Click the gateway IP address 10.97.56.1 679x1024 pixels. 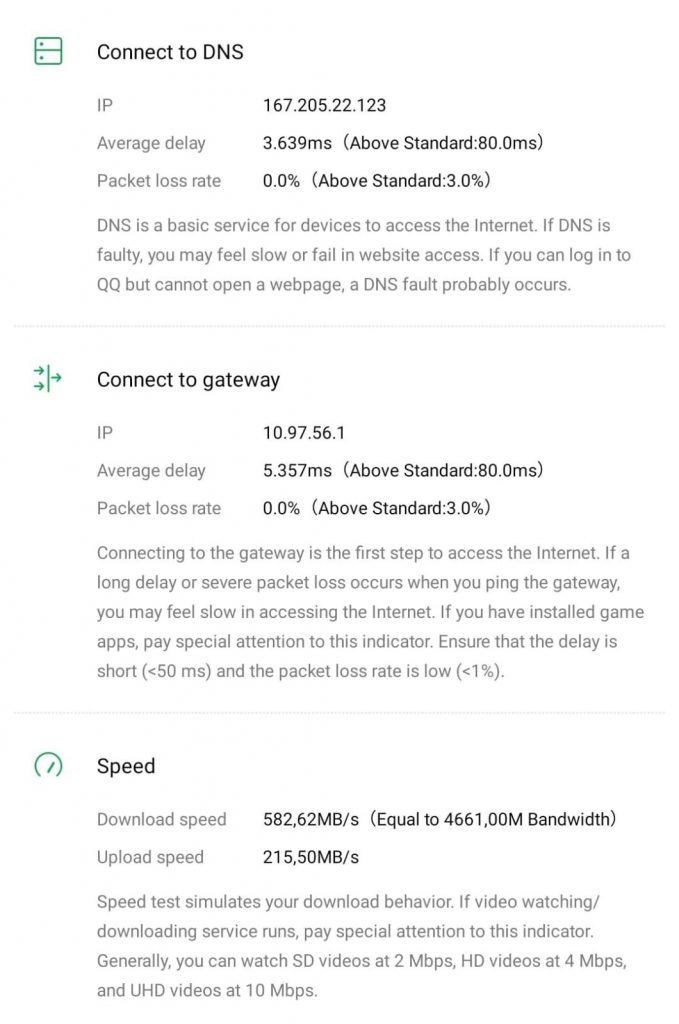[304, 433]
